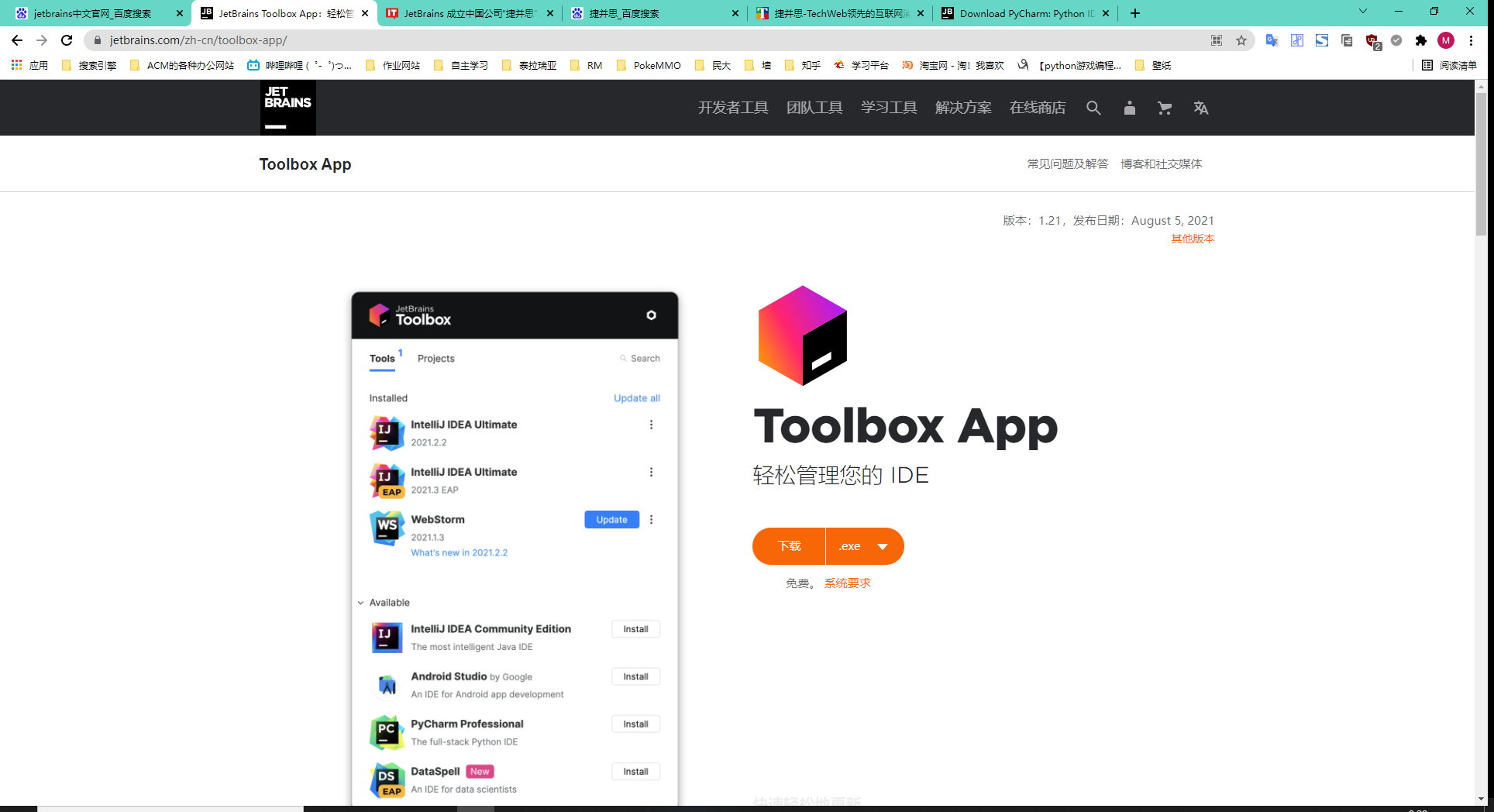Screen dimensions: 1494x812
Task: Click the Toolbox settings hexagon icon
Action: coord(651,315)
